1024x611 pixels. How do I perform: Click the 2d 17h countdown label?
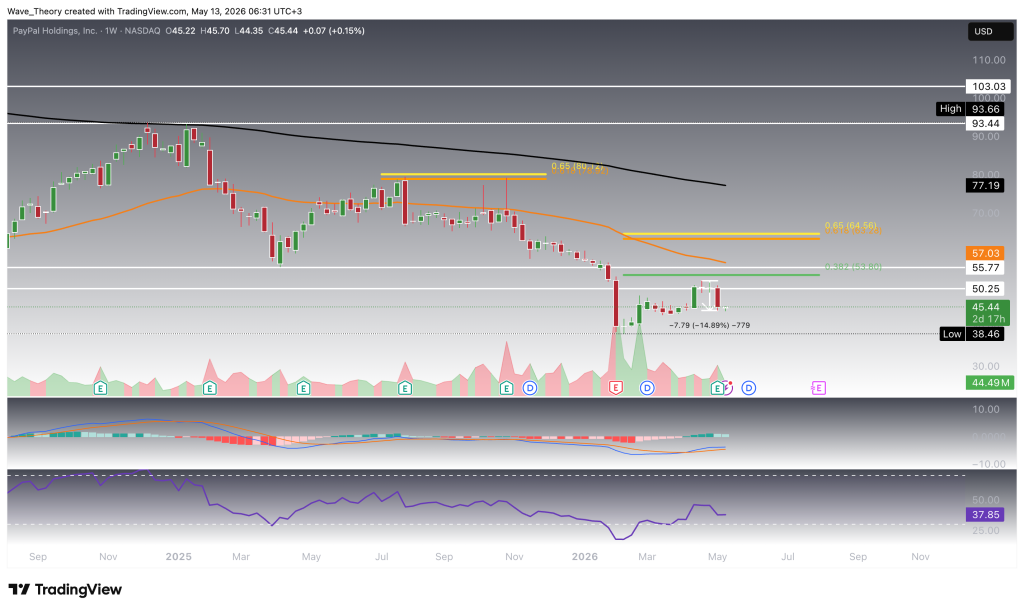(x=988, y=319)
